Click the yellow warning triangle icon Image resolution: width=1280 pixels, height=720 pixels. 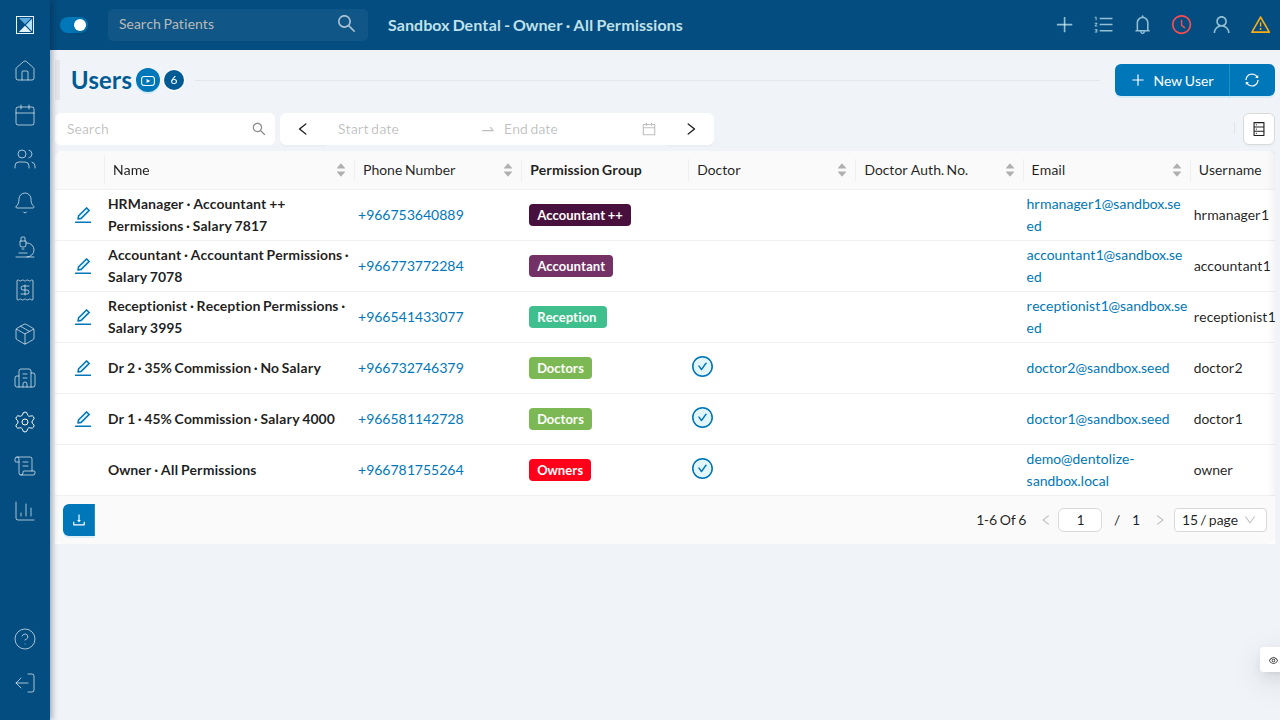(1260, 25)
